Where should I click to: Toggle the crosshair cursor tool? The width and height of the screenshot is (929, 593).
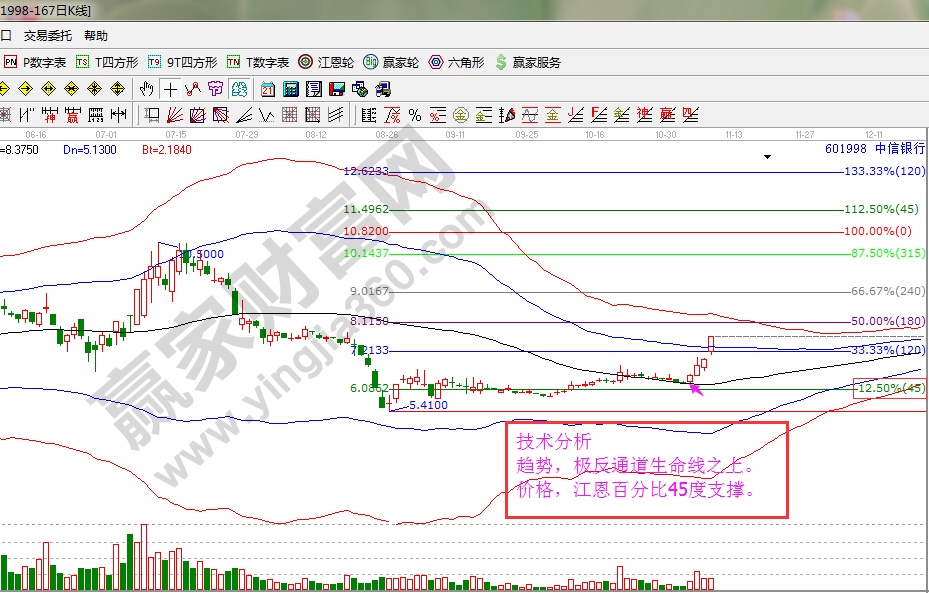(170, 89)
